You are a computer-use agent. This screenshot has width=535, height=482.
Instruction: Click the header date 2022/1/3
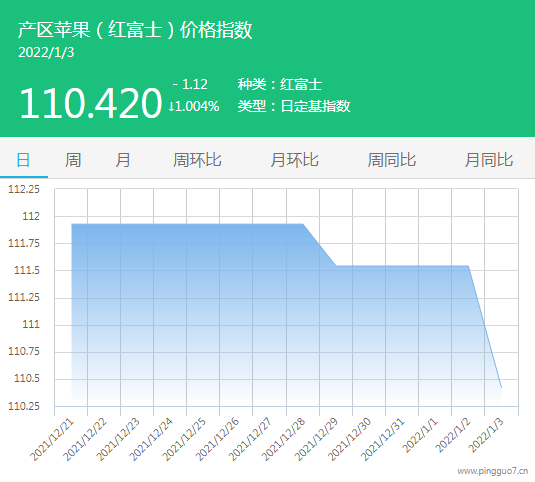[46, 53]
